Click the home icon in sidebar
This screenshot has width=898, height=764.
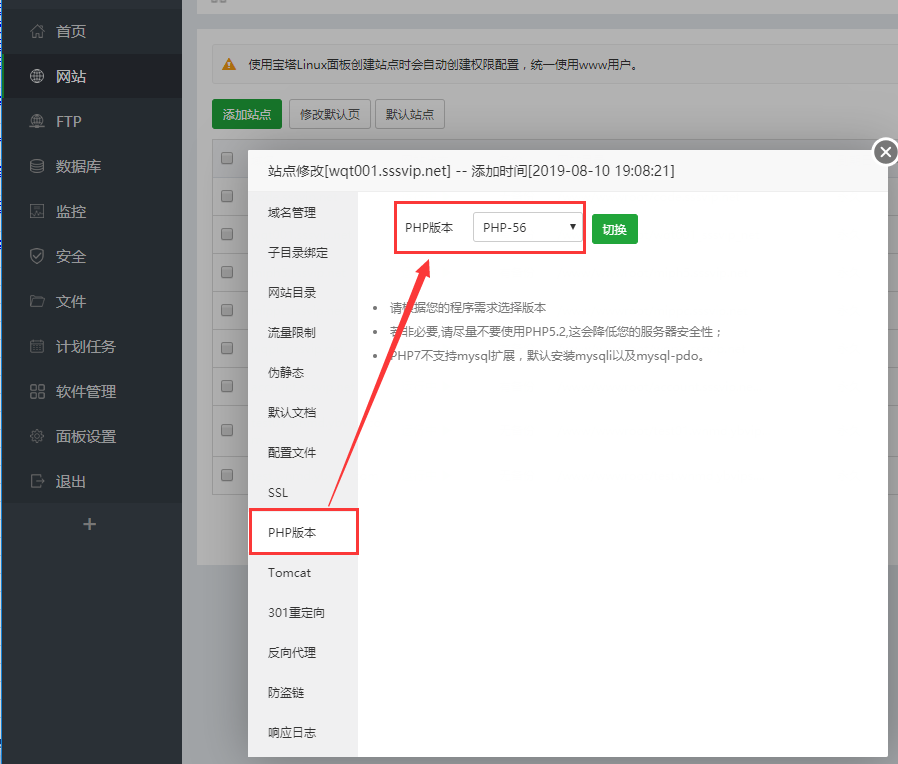(x=38, y=32)
